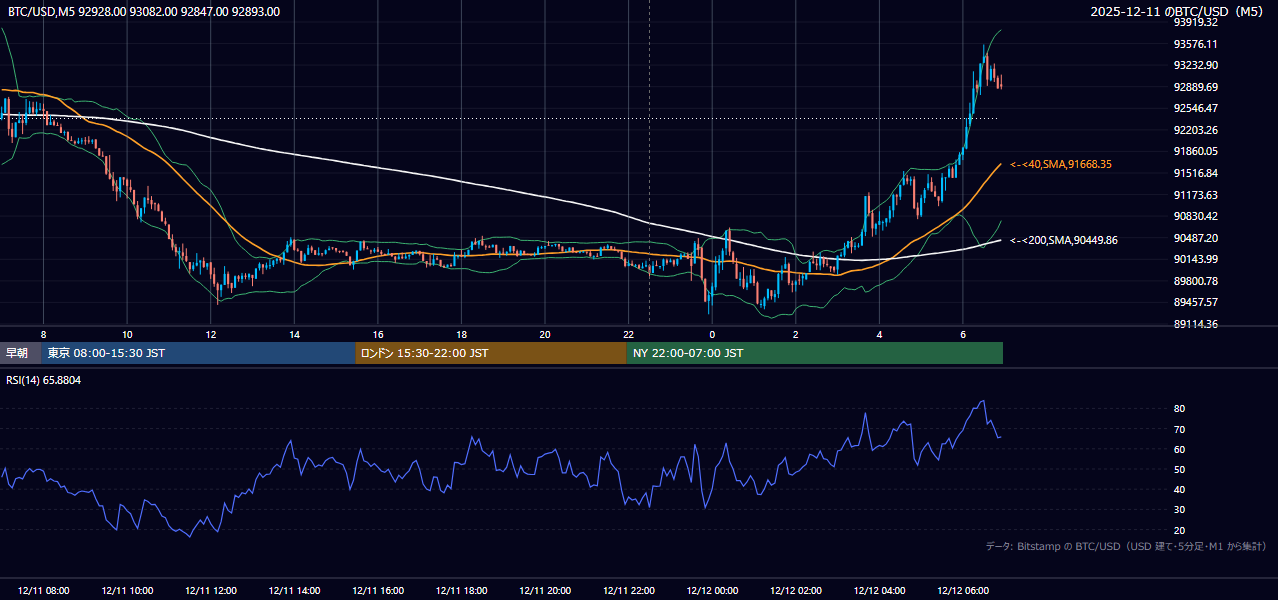The width and height of the screenshot is (1278, 600).
Task: Select the 12/12 02:00 time axis label
Action: [x=796, y=591]
